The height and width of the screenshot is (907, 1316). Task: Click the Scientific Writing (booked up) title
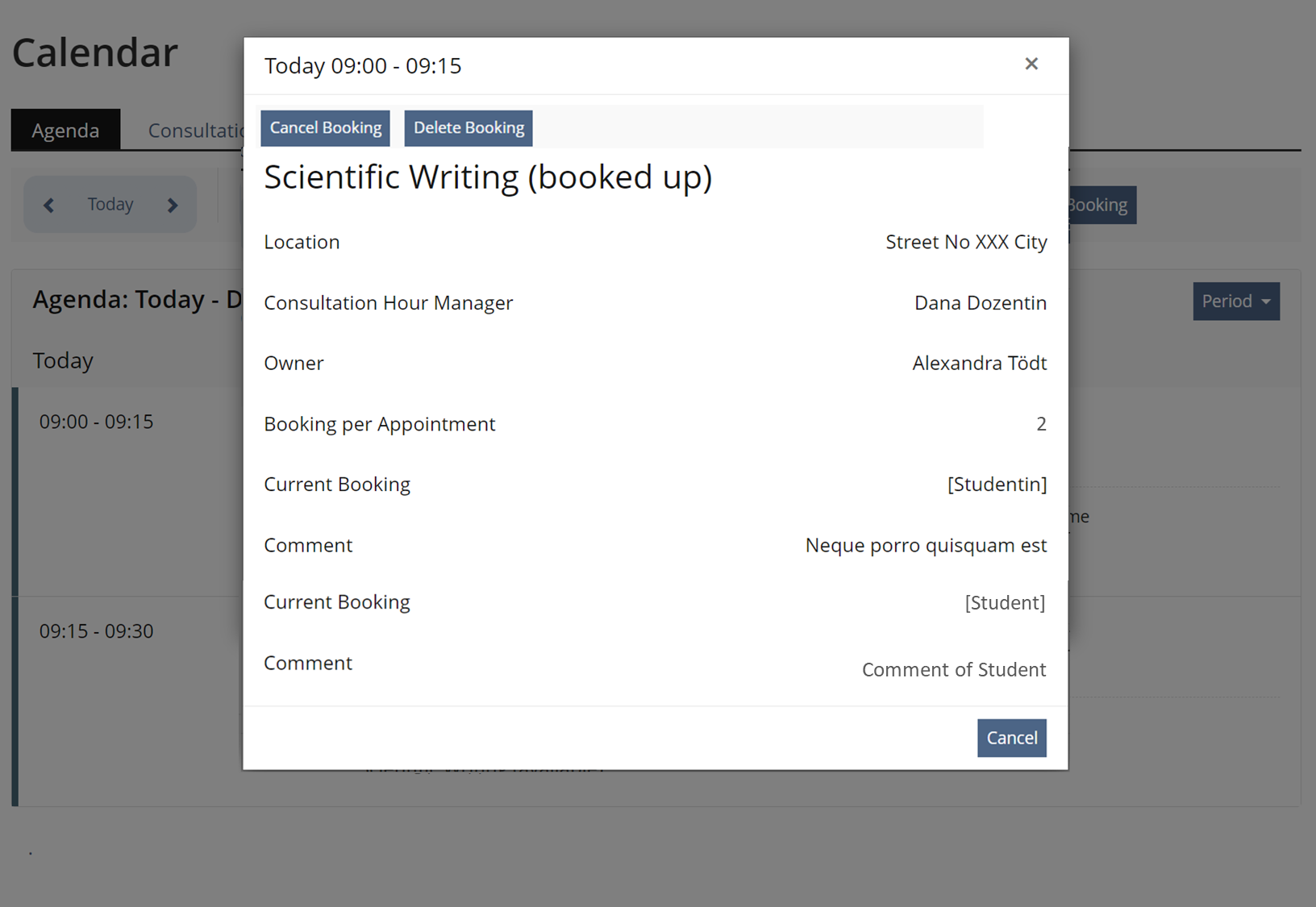488,177
